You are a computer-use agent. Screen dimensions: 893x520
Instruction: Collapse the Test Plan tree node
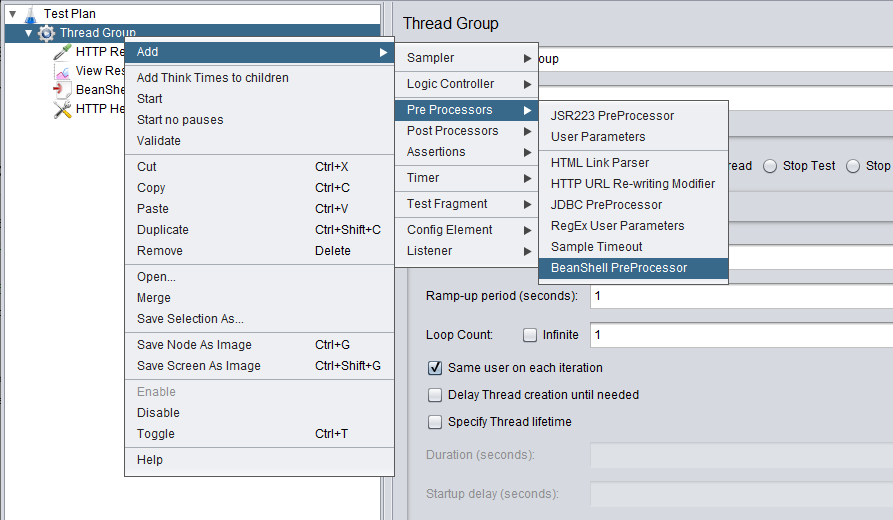point(13,14)
